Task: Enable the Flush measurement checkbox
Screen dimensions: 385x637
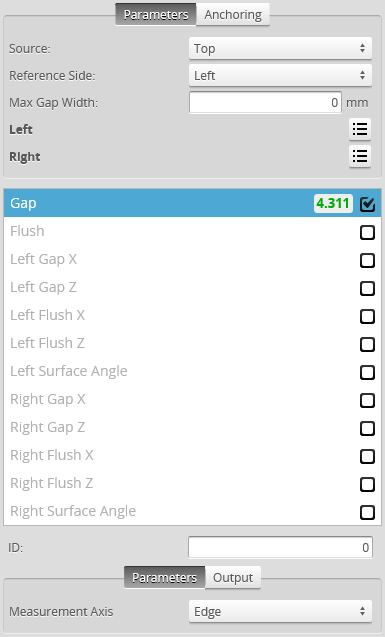Action: [367, 232]
